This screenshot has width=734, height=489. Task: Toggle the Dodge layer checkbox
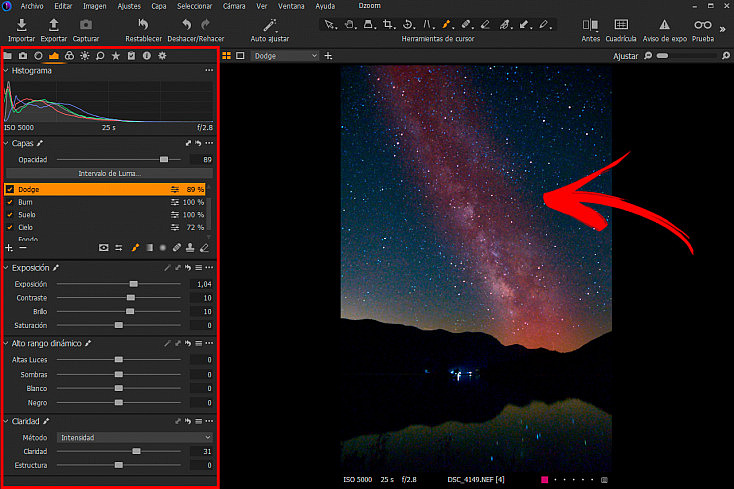coord(10,190)
